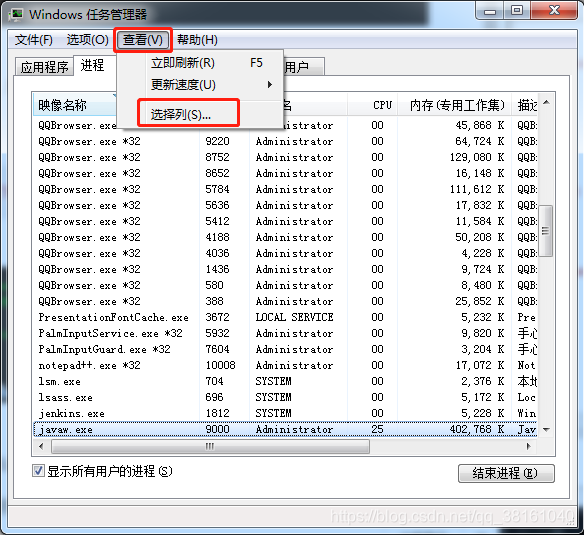
Task: Select QQBrowser.exe row with PID 5784
Action: 285,189
